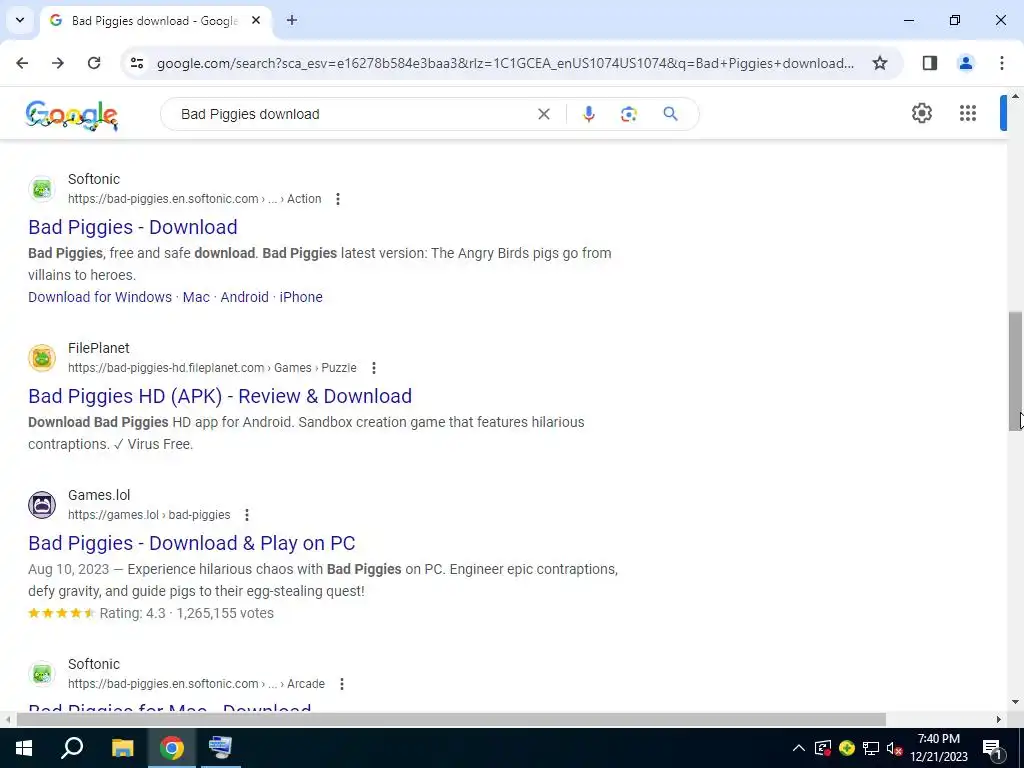
Task: Click the Games.lol favicon
Action: [x=42, y=505]
